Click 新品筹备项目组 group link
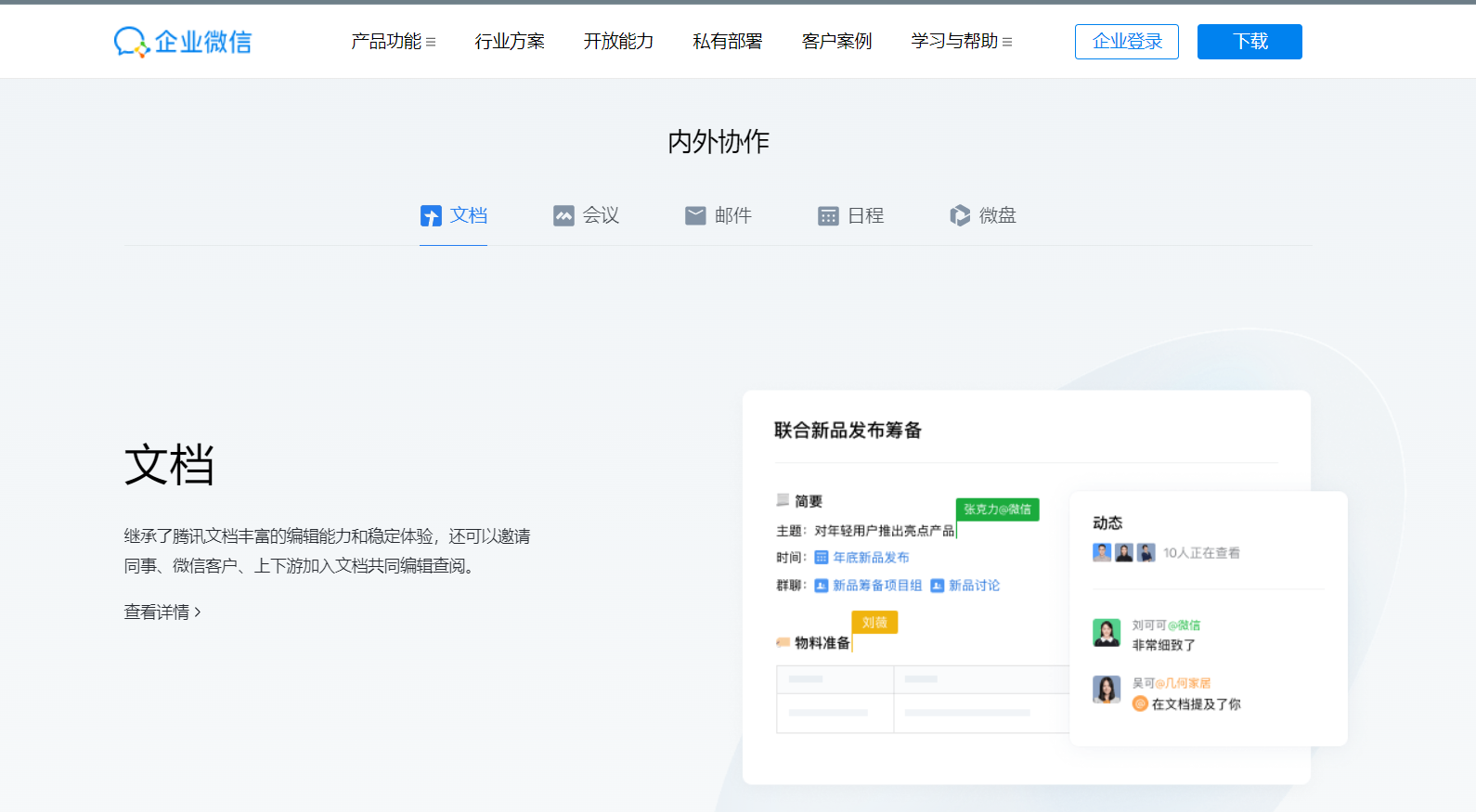1476x812 pixels. tap(877, 586)
